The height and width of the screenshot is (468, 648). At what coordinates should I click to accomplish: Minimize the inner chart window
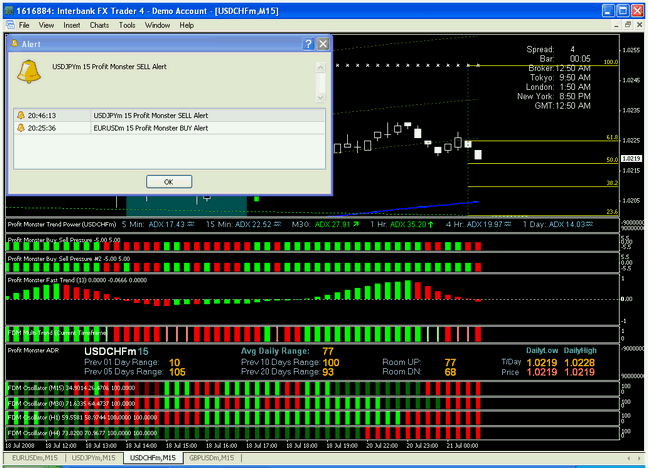616,25
